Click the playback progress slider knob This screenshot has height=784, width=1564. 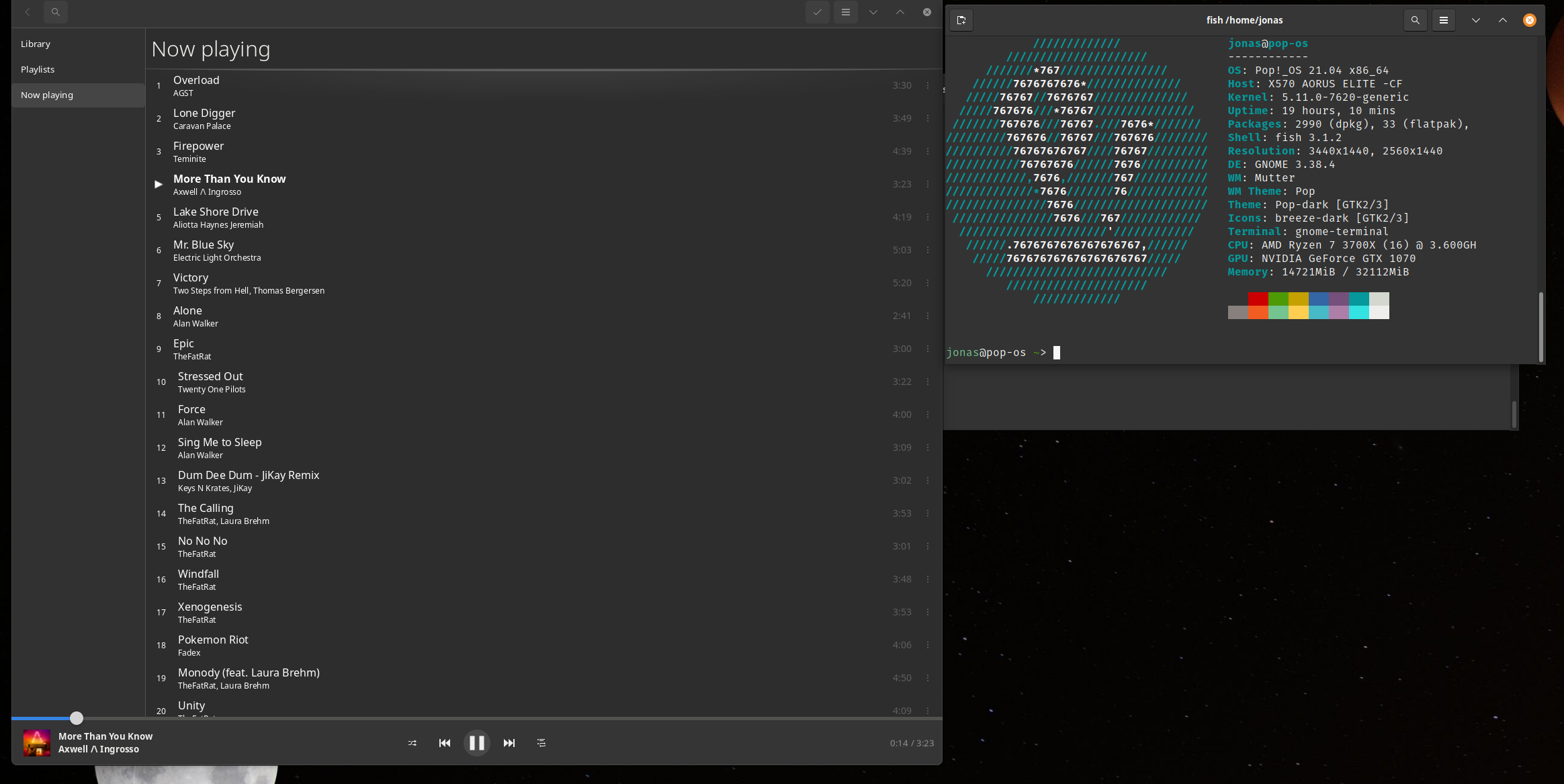click(x=77, y=718)
